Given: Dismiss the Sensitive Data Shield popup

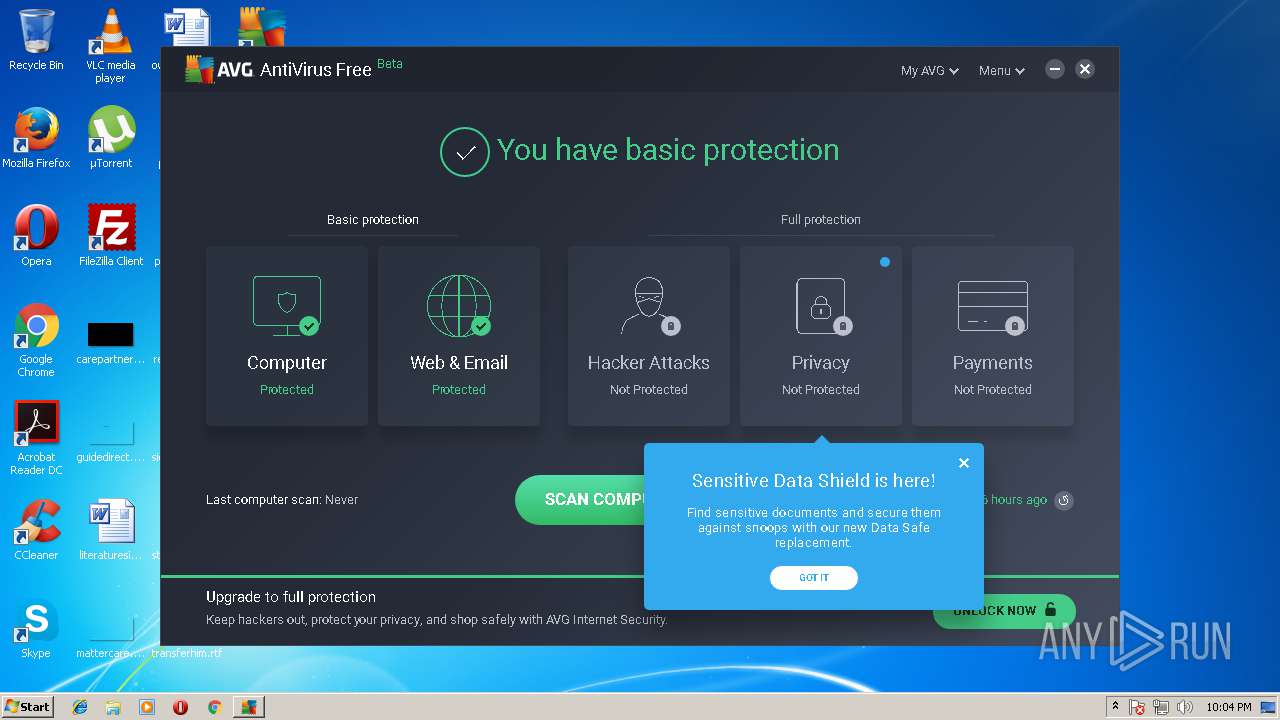Looking at the screenshot, I should click(x=964, y=463).
